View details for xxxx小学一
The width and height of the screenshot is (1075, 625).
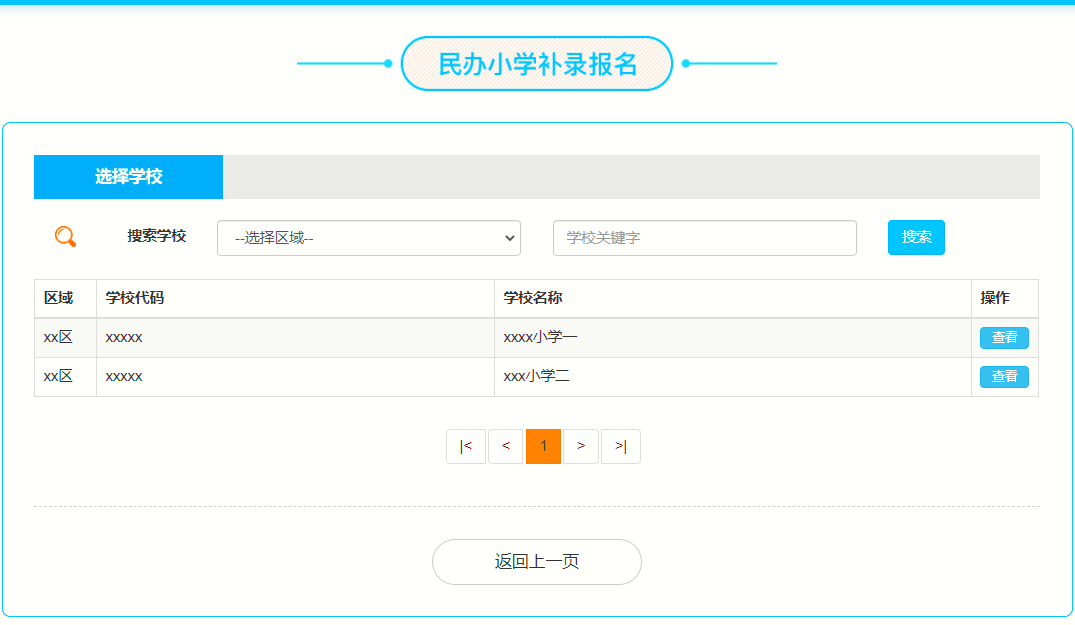tap(1004, 338)
